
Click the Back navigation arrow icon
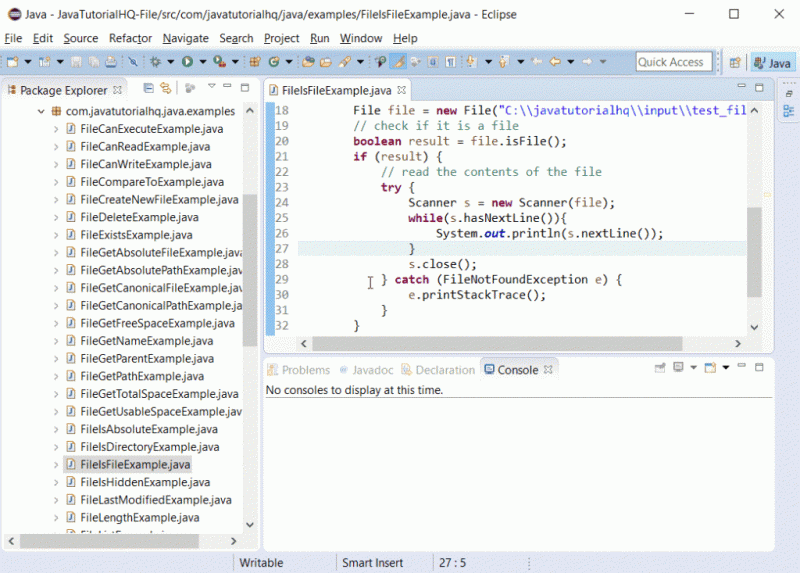point(555,62)
